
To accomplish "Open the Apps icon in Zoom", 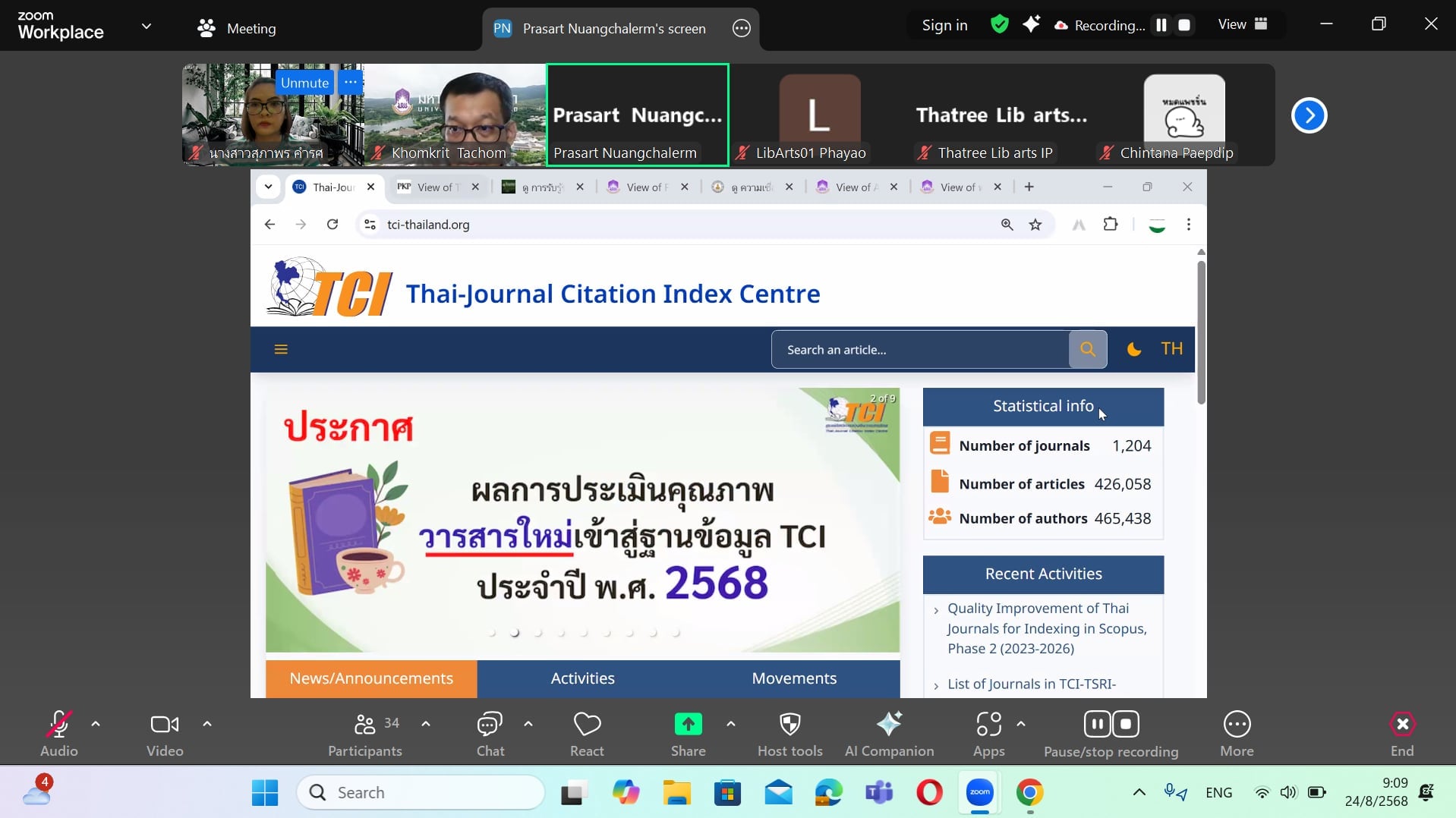I will point(988,725).
